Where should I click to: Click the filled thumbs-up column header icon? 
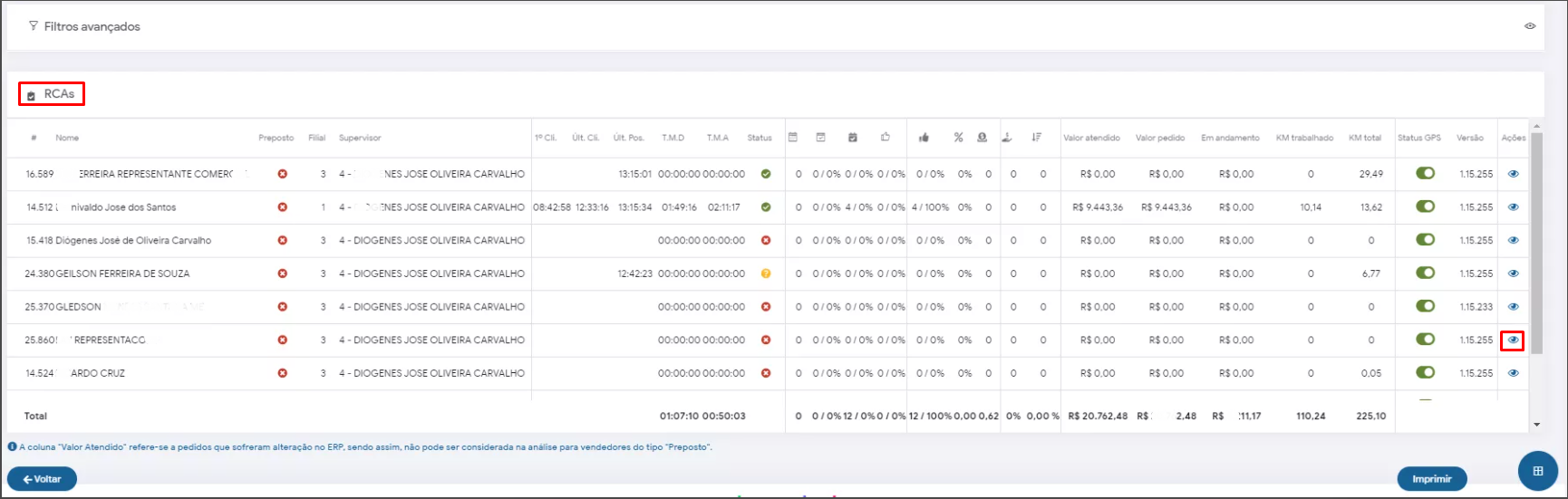pos(924,138)
